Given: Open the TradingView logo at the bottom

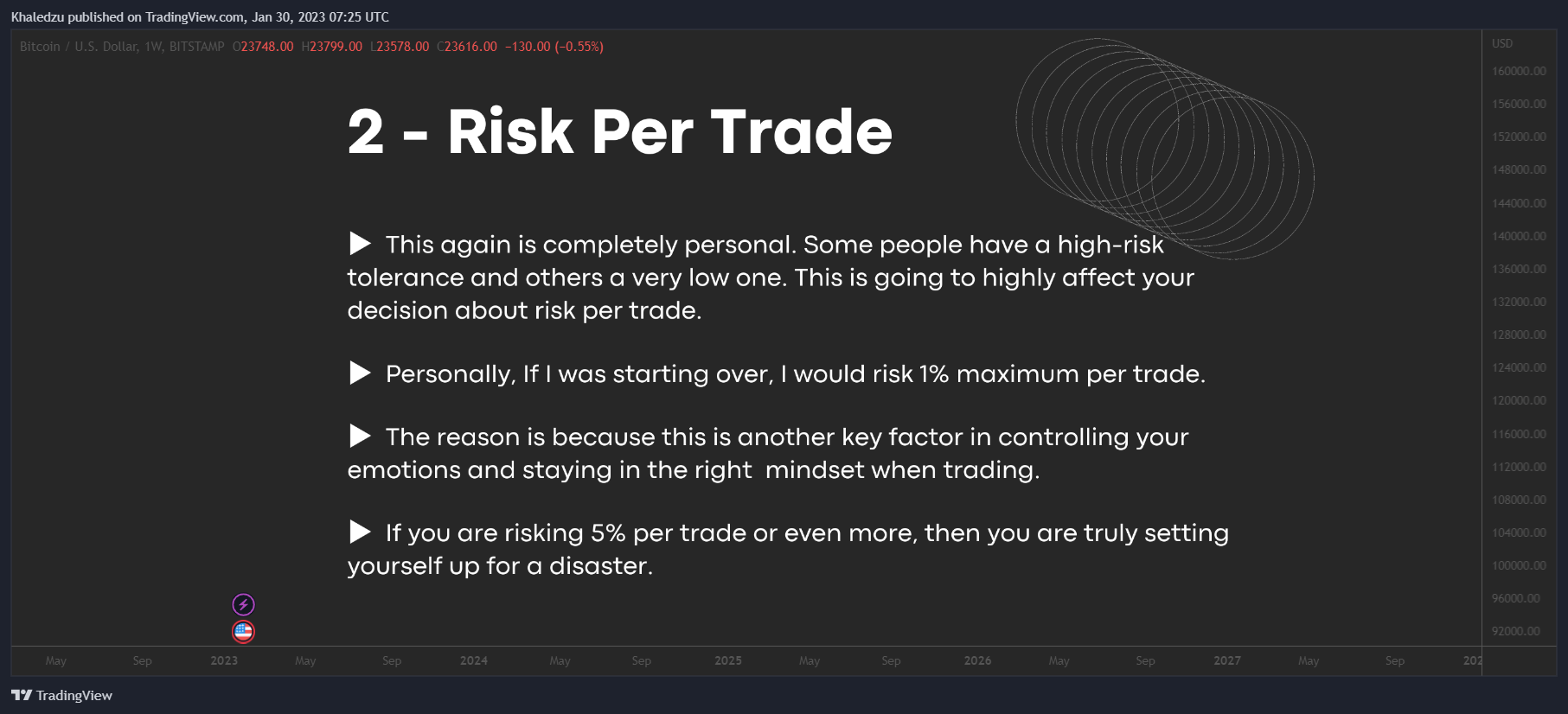Looking at the screenshot, I should 61,695.
